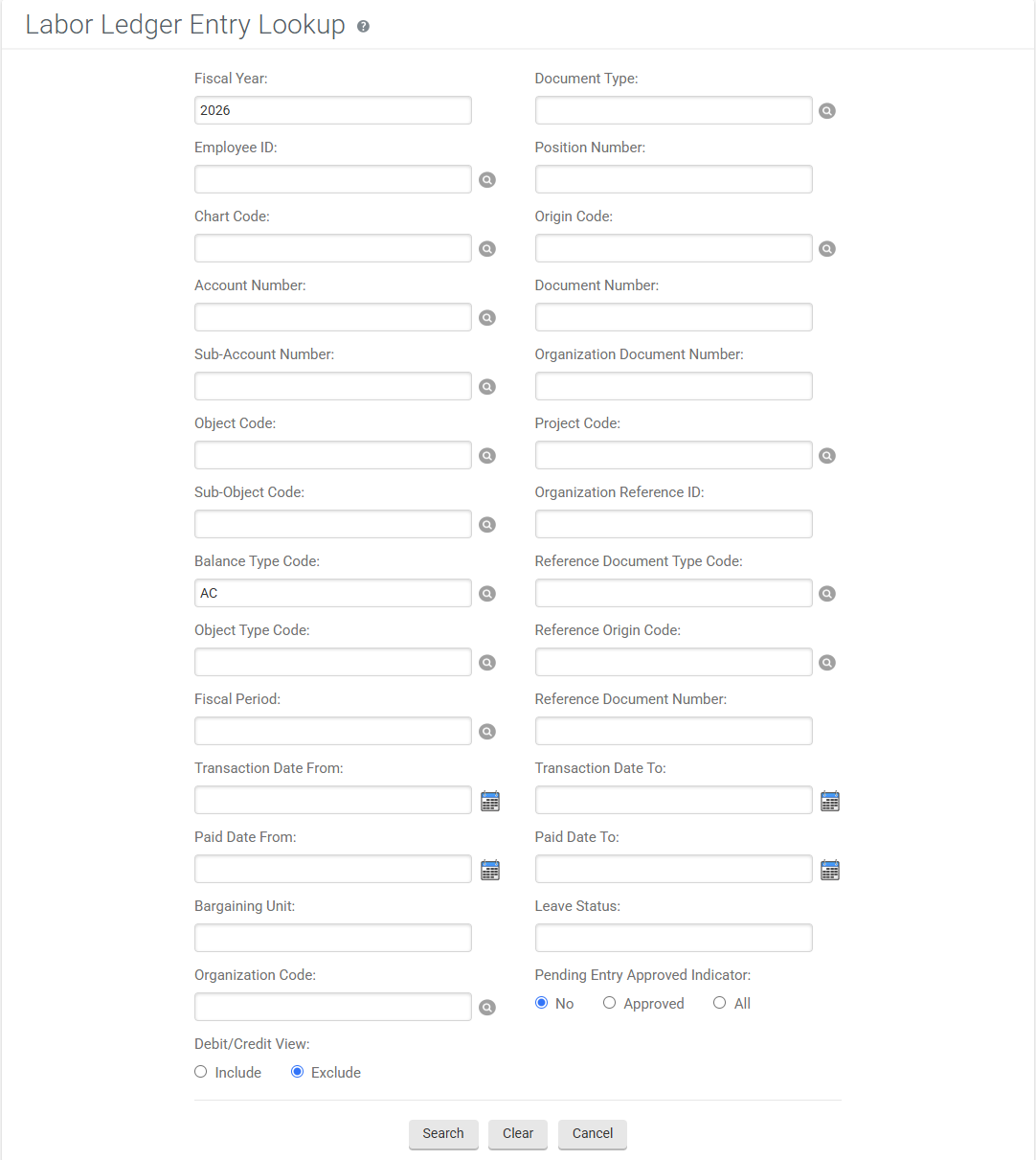Image resolution: width=1036 pixels, height=1160 pixels.
Task: Click the Position Number text field
Action: pyautogui.click(x=673, y=179)
